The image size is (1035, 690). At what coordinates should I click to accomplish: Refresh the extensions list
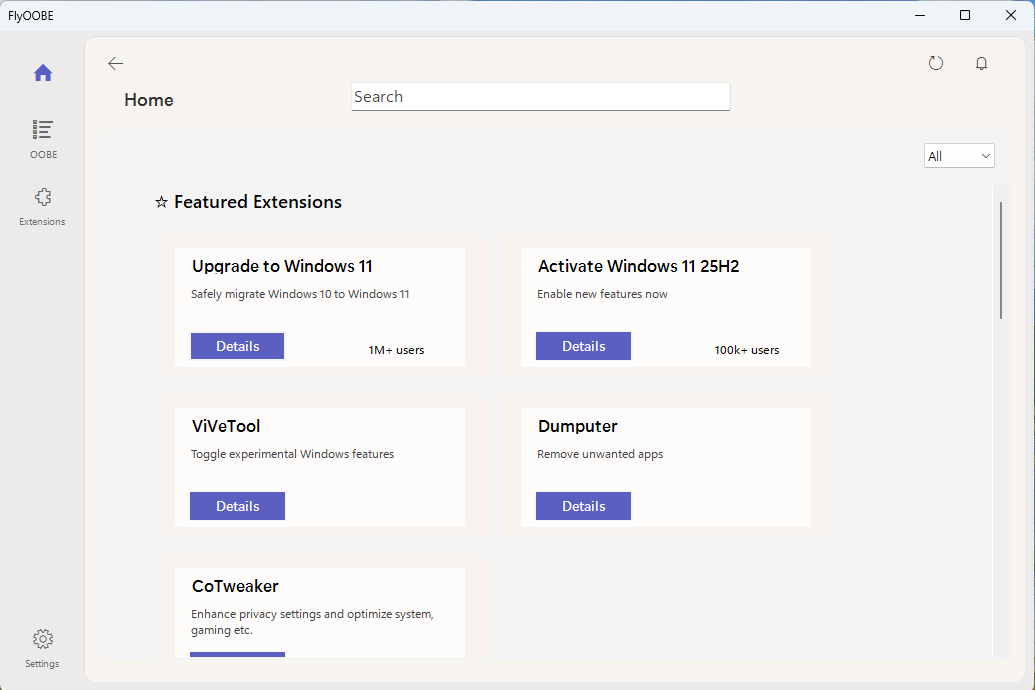click(x=935, y=62)
